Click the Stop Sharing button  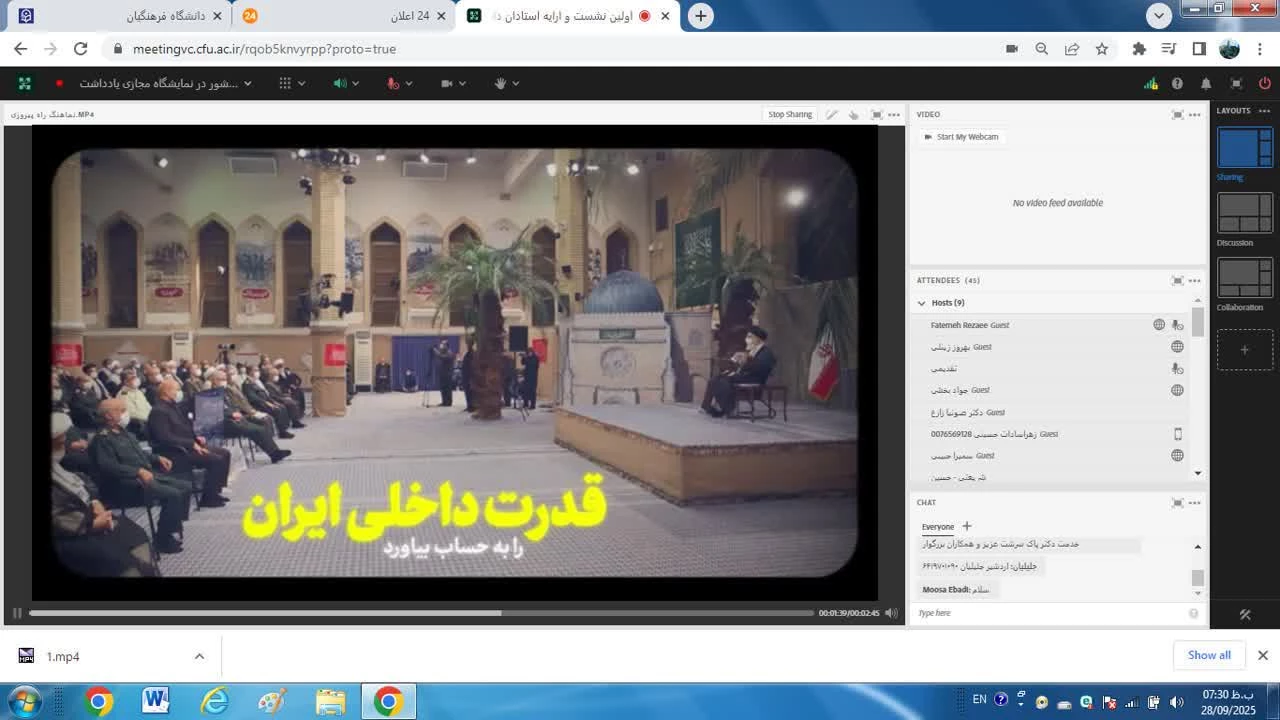789,114
